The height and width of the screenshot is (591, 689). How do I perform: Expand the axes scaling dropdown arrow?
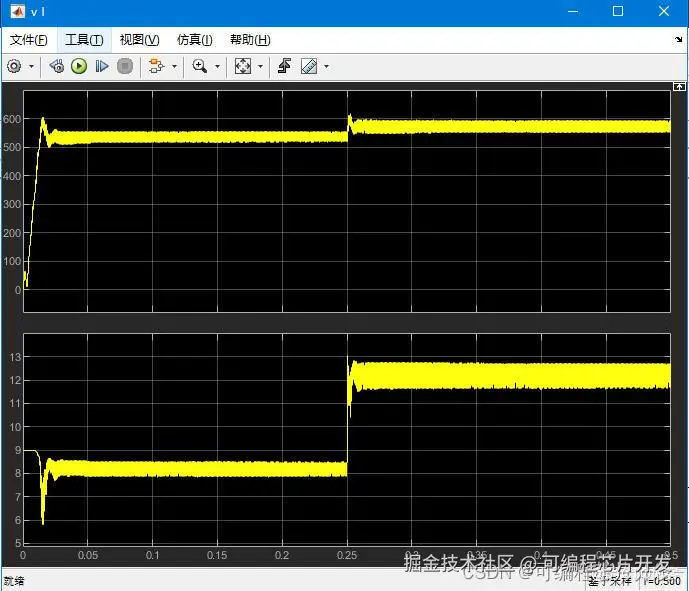point(260,67)
